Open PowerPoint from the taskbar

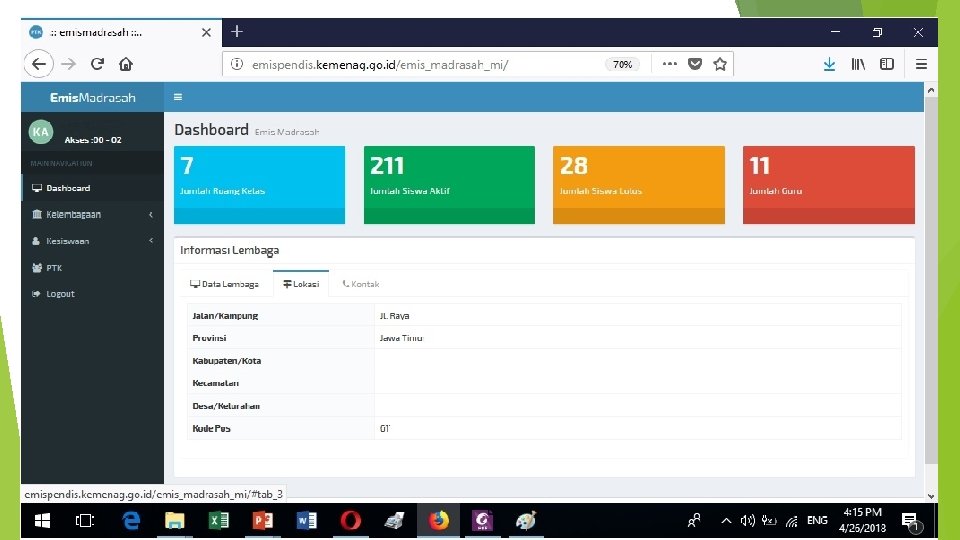[263, 521]
